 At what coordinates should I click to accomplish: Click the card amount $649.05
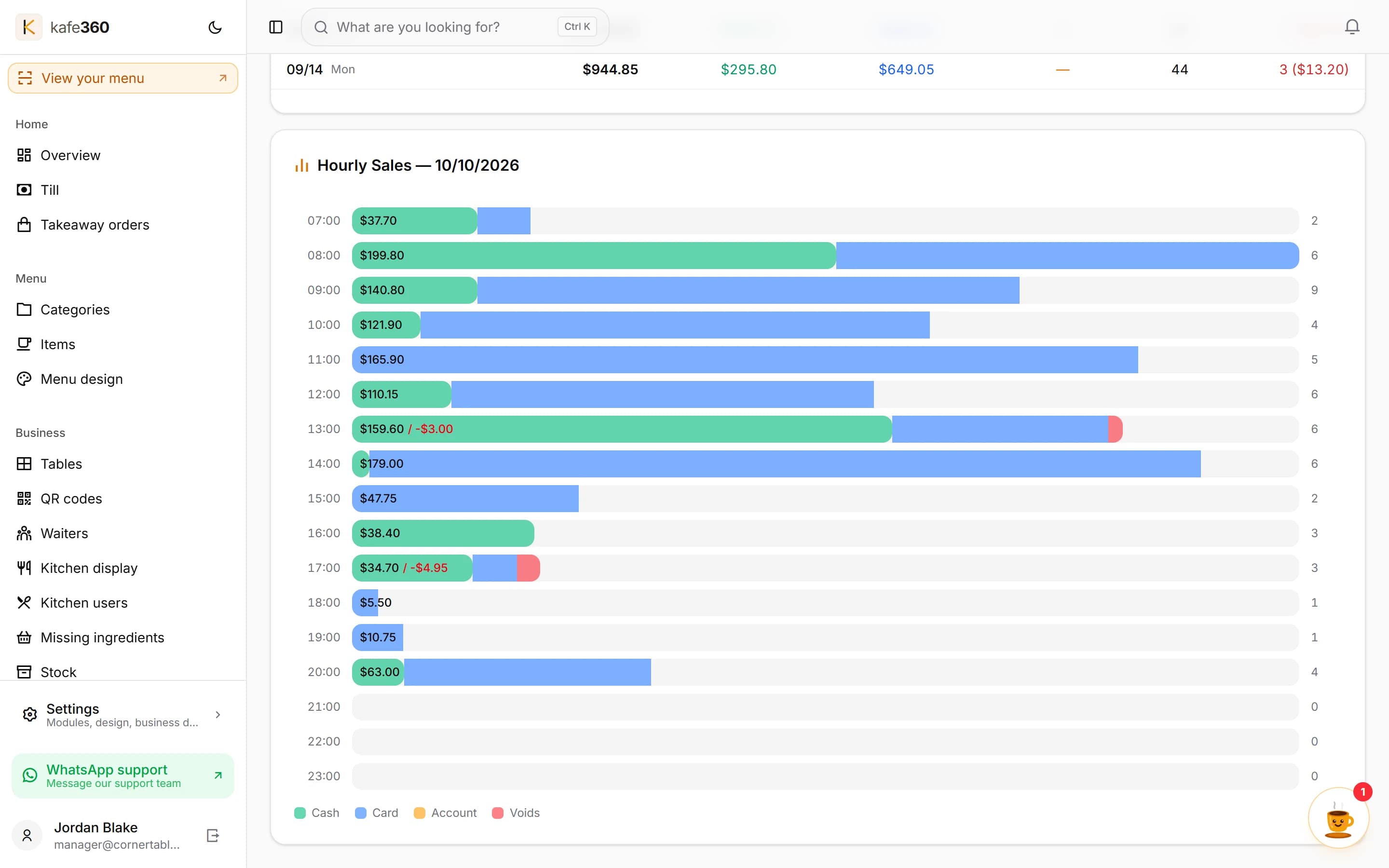[x=906, y=69]
